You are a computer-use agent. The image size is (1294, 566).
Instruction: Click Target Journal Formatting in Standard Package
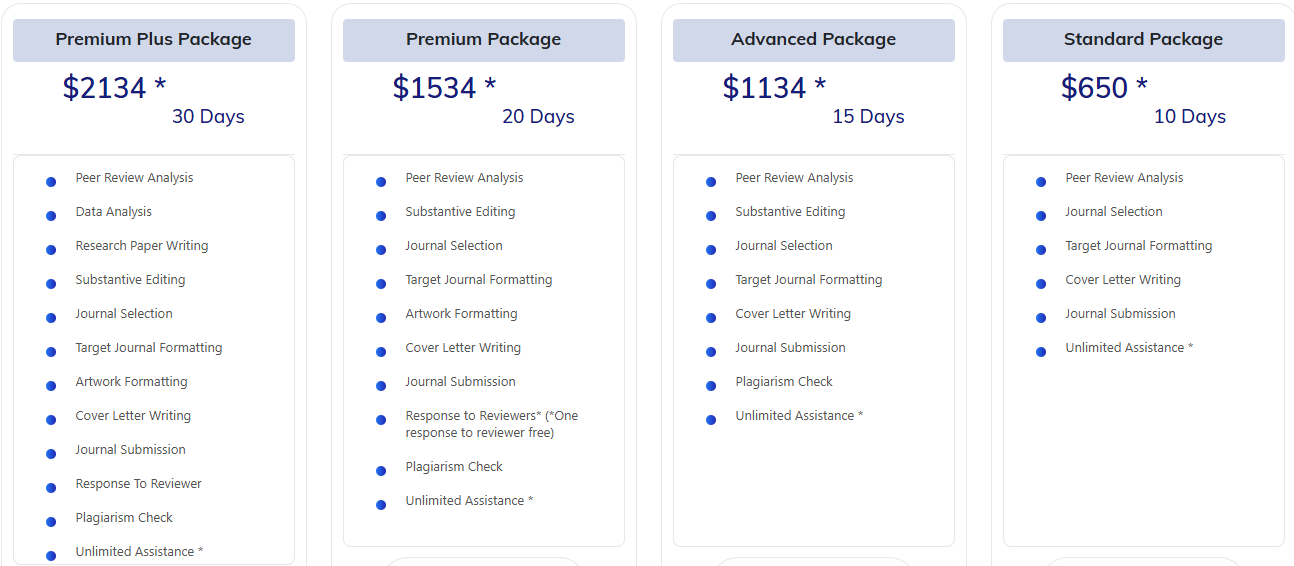(1138, 246)
